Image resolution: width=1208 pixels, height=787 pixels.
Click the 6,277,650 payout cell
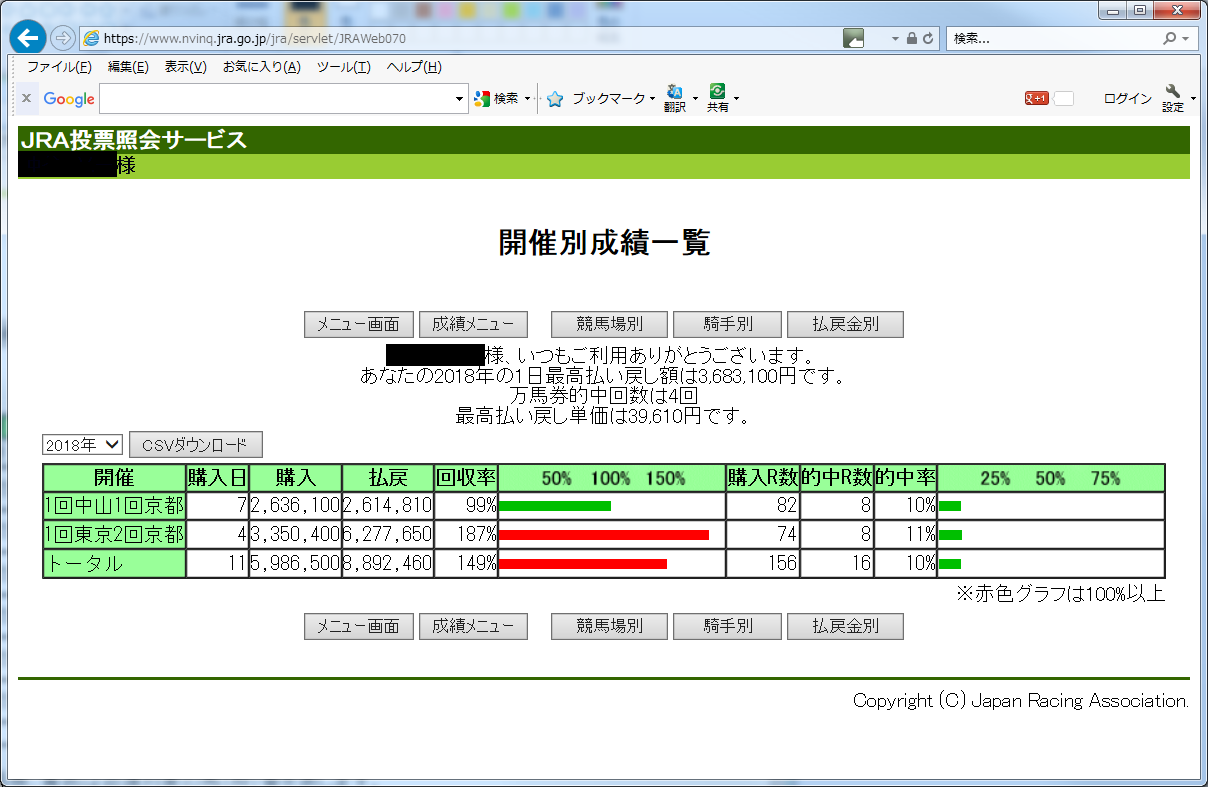pos(388,535)
